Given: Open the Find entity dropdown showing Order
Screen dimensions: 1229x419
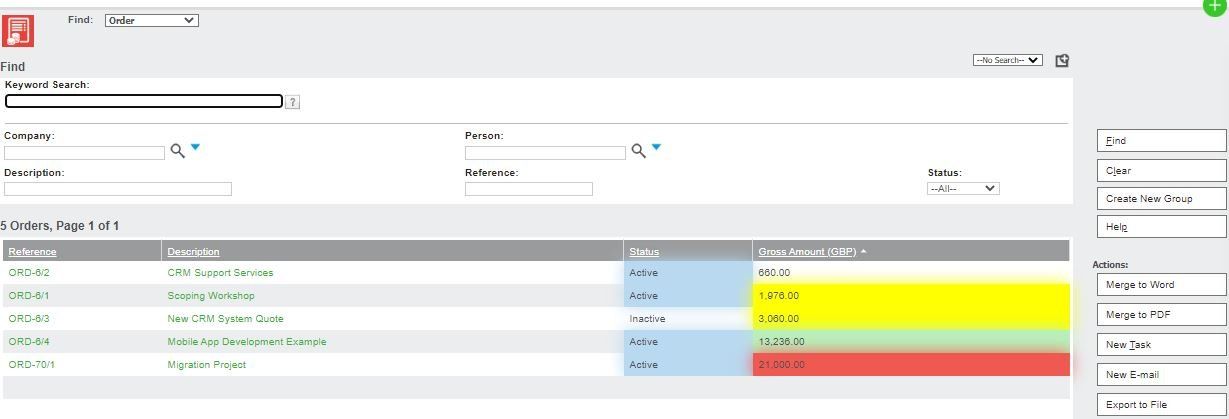Looking at the screenshot, I should (x=151, y=20).
